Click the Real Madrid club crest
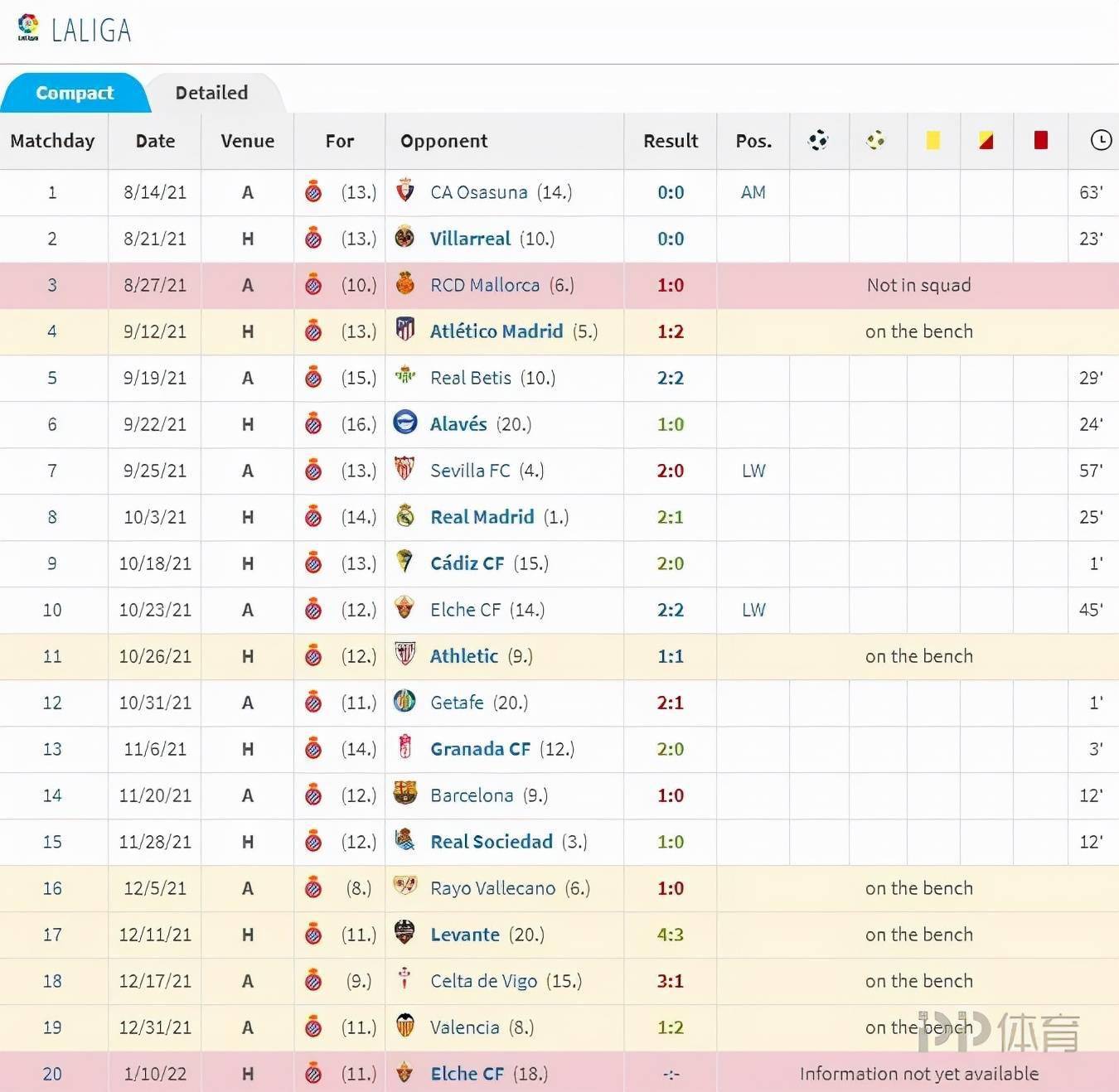Image resolution: width=1119 pixels, height=1092 pixels. coord(404,515)
